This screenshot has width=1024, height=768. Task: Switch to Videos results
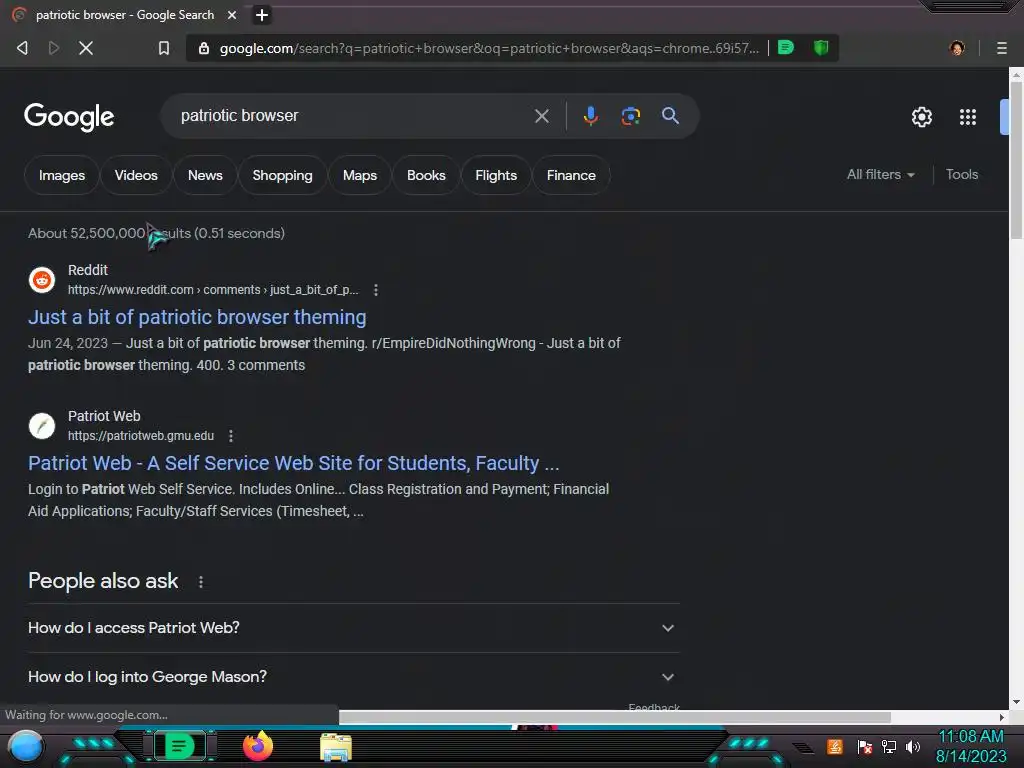click(136, 175)
